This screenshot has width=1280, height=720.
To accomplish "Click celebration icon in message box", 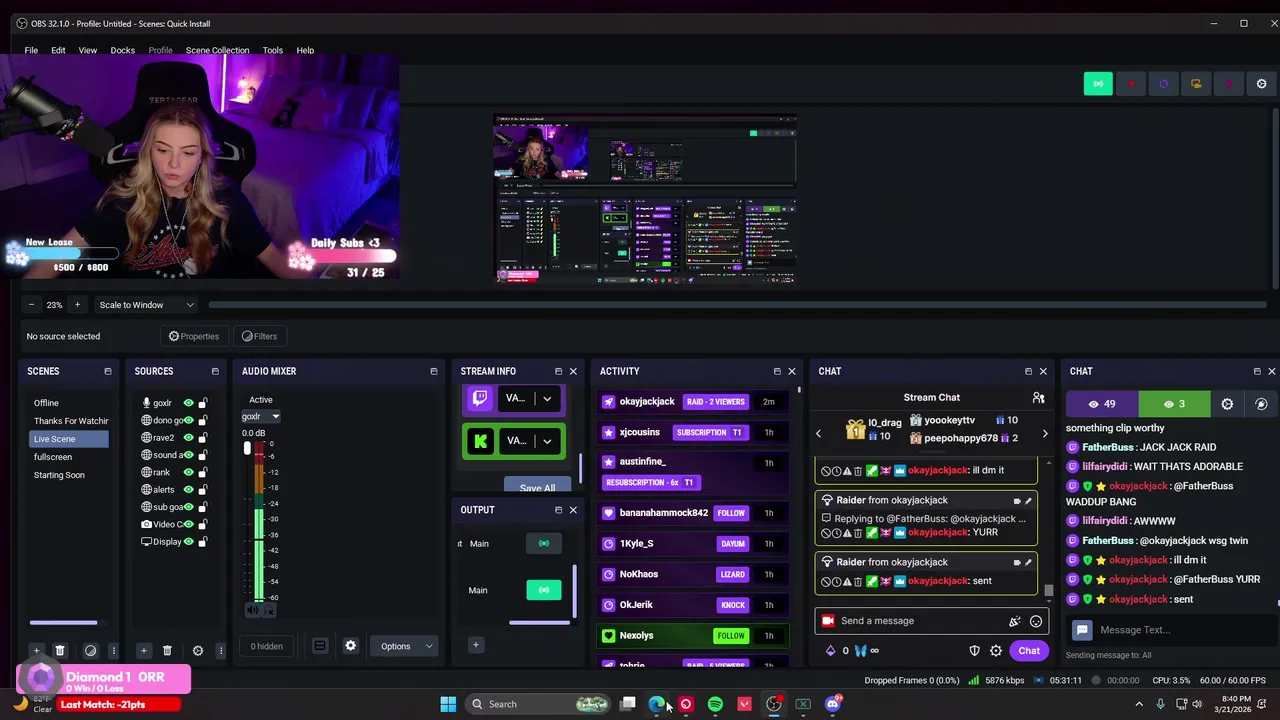I will pos(1015,621).
